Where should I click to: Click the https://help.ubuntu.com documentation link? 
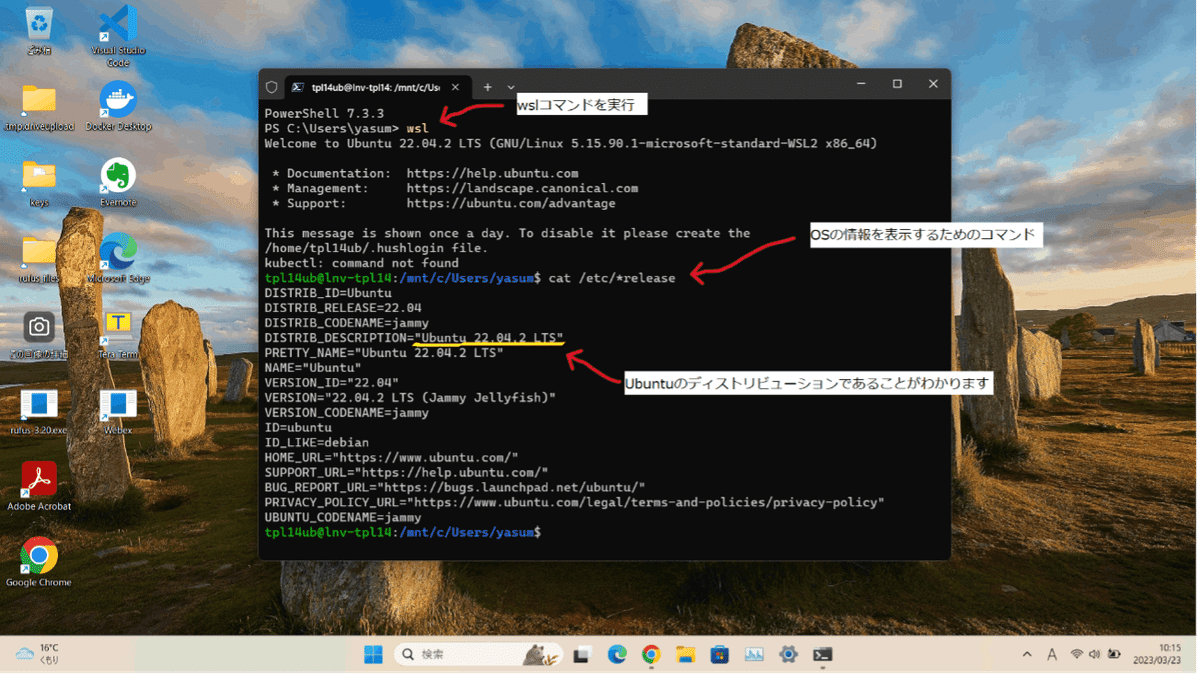coord(492,173)
